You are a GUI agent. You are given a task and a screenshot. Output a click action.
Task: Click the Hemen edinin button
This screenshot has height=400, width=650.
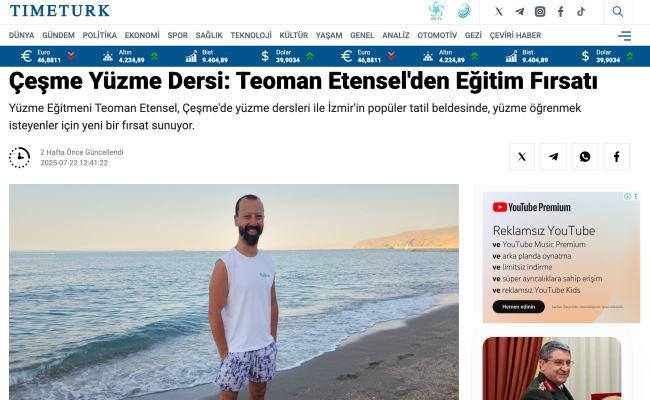click(519, 307)
